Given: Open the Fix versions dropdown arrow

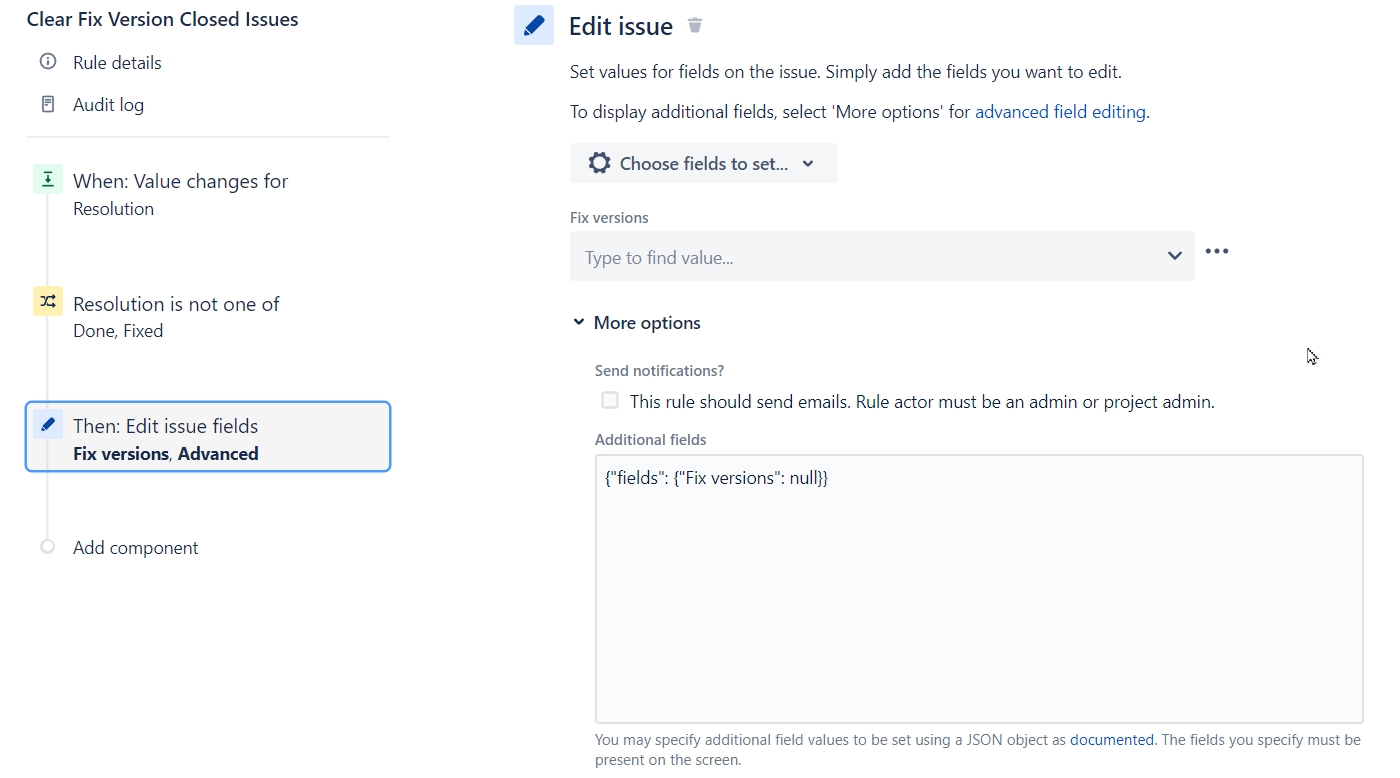Looking at the screenshot, I should tap(1174, 256).
